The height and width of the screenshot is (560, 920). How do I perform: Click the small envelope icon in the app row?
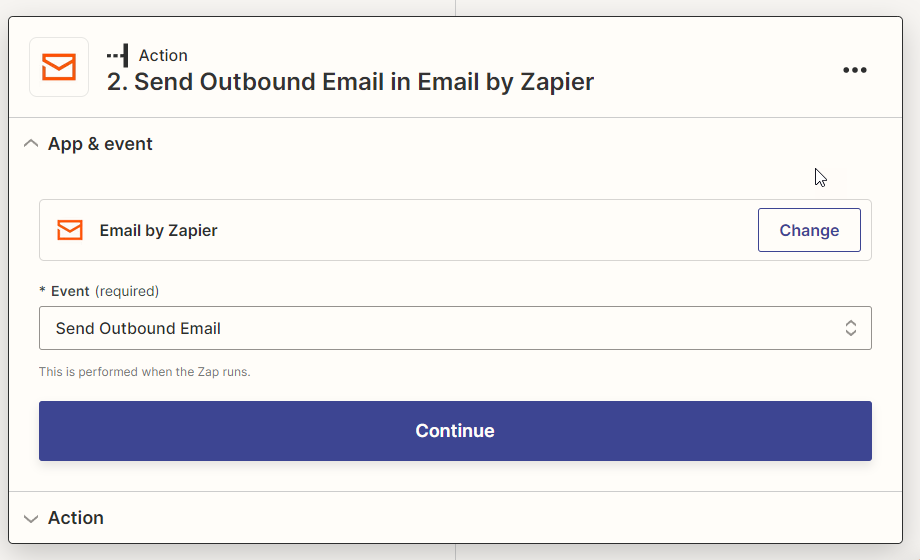click(70, 230)
